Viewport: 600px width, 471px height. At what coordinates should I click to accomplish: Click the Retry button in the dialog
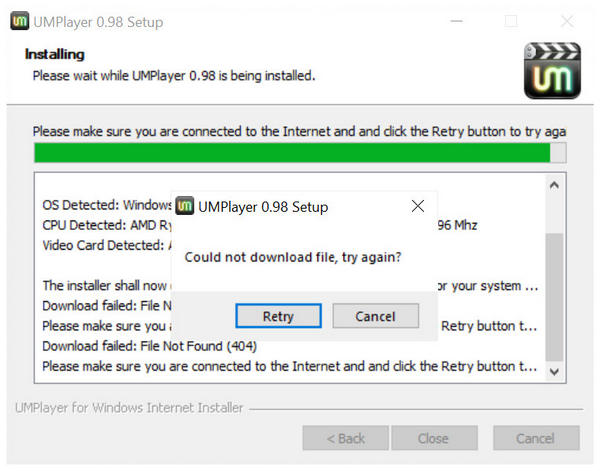pos(278,316)
